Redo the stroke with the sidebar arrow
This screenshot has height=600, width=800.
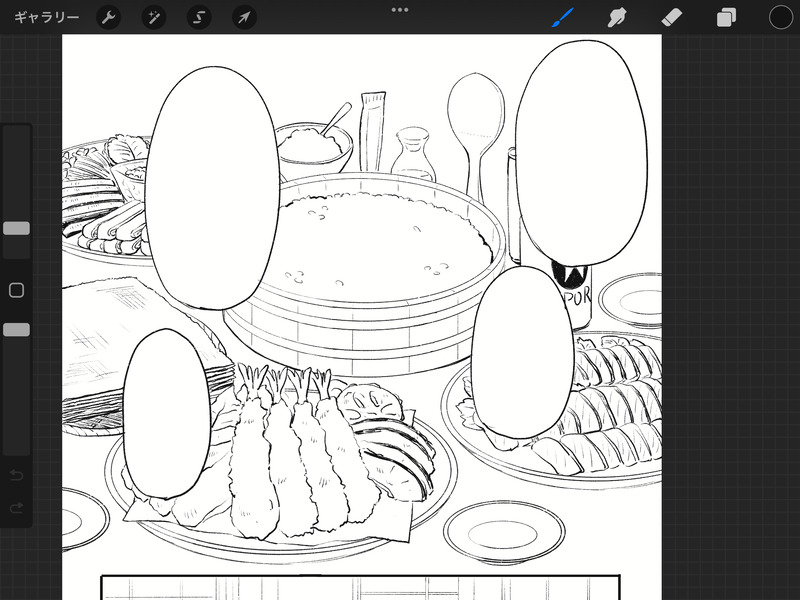click(16, 508)
